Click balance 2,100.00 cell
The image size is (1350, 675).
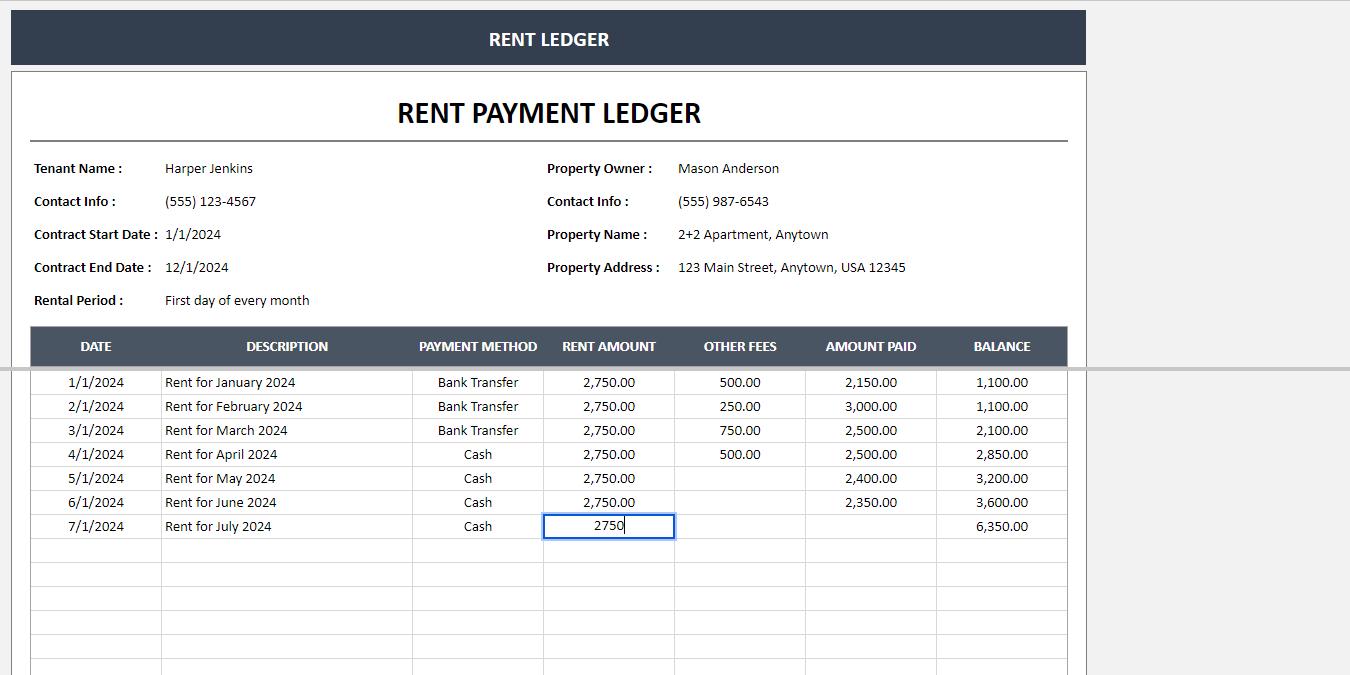(1002, 430)
